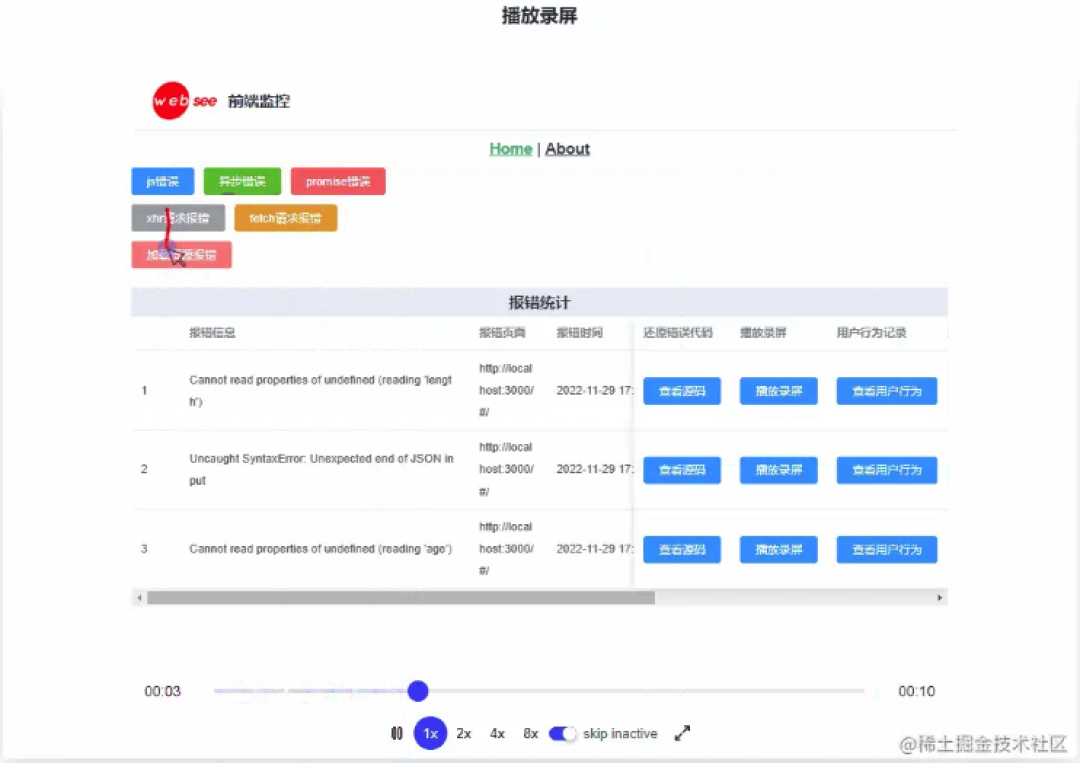Click the gray xhr请求报错 button

point(178,218)
